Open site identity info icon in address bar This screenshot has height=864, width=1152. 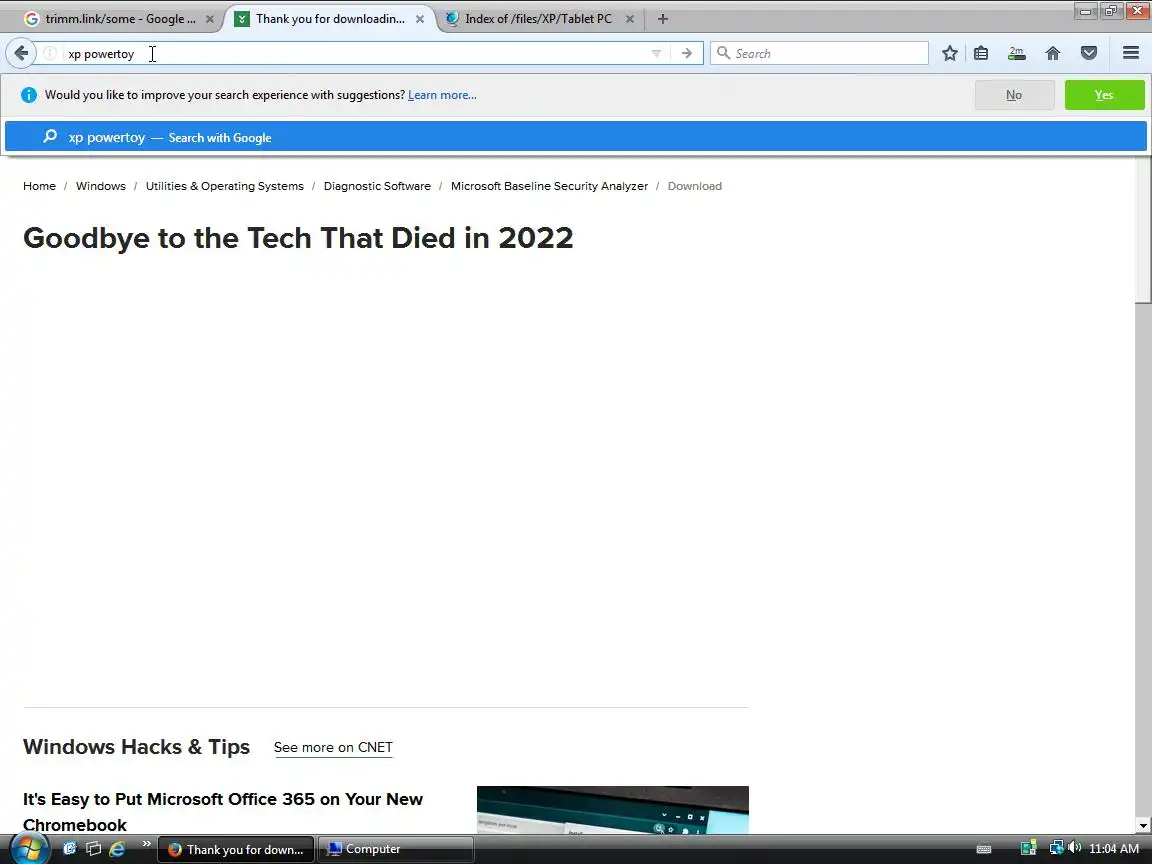pyautogui.click(x=50, y=53)
